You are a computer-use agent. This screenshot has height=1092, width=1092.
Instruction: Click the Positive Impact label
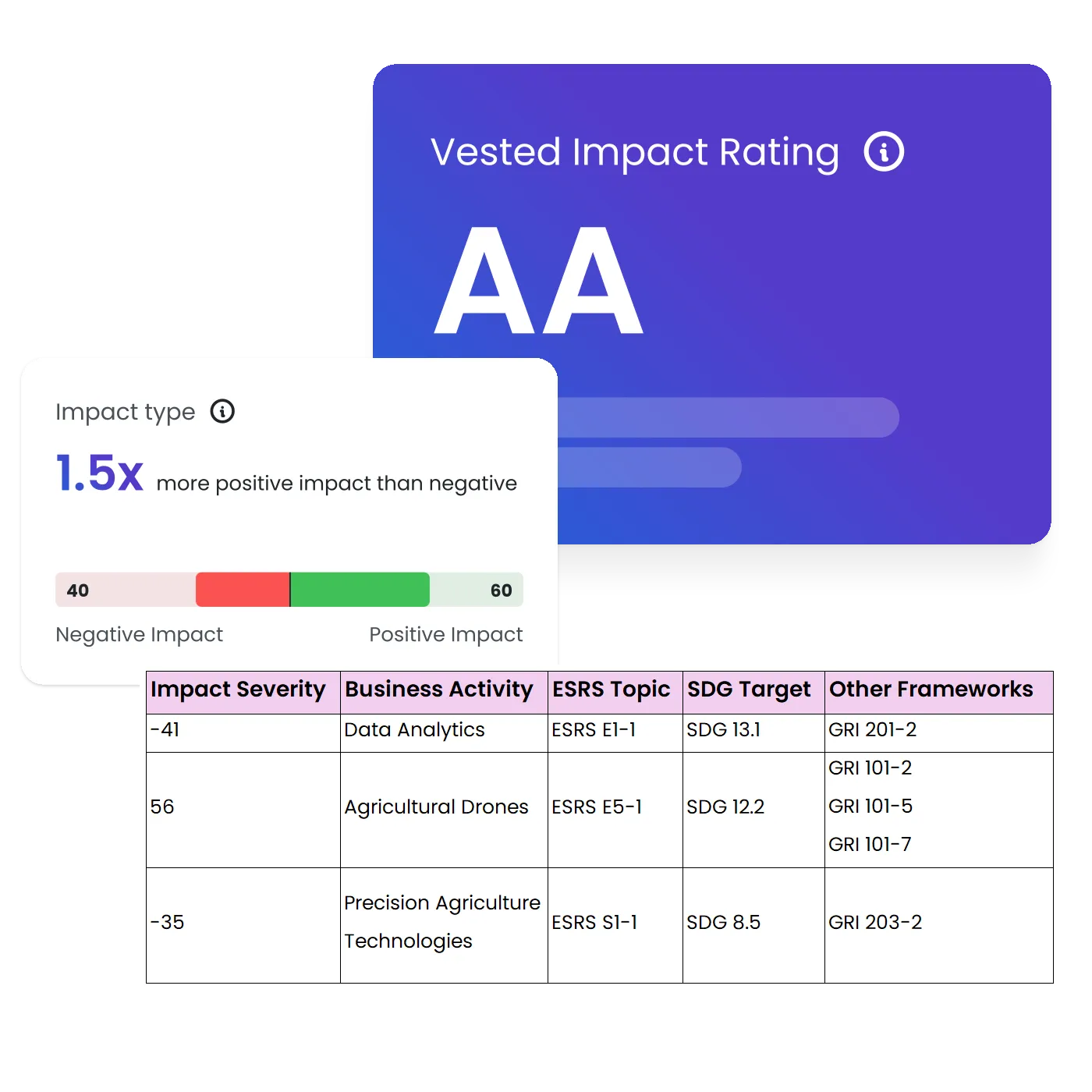[445, 634]
